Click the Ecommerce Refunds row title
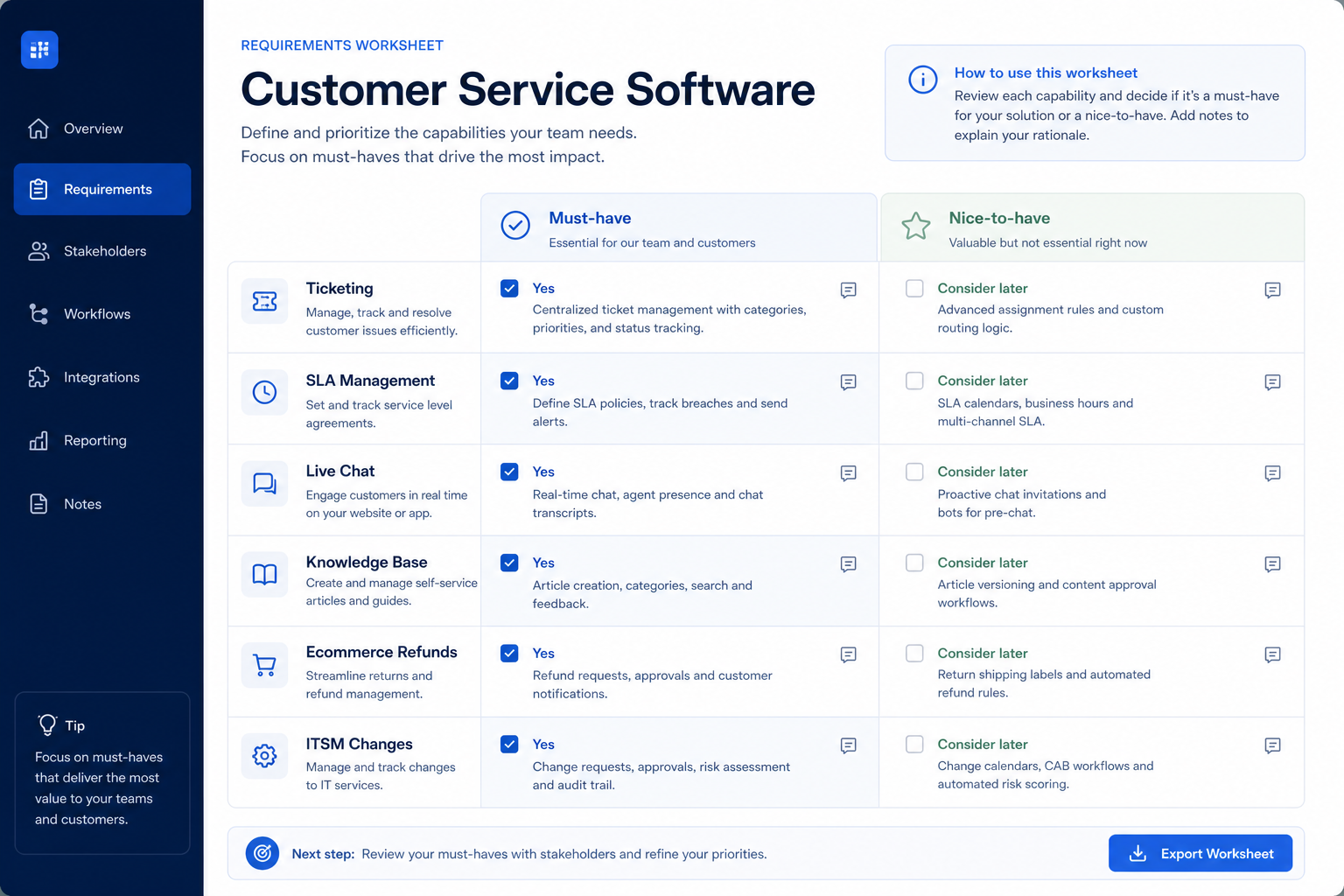Screen dimensions: 1344x896 tap(381, 652)
